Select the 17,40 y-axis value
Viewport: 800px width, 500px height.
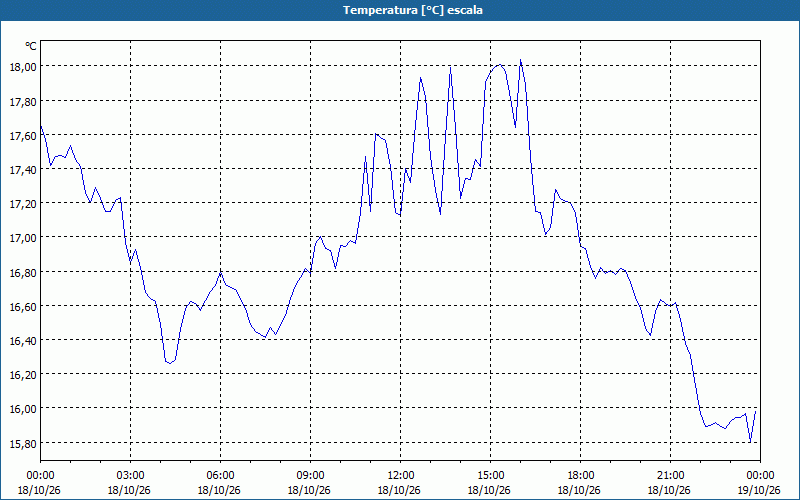point(23,169)
